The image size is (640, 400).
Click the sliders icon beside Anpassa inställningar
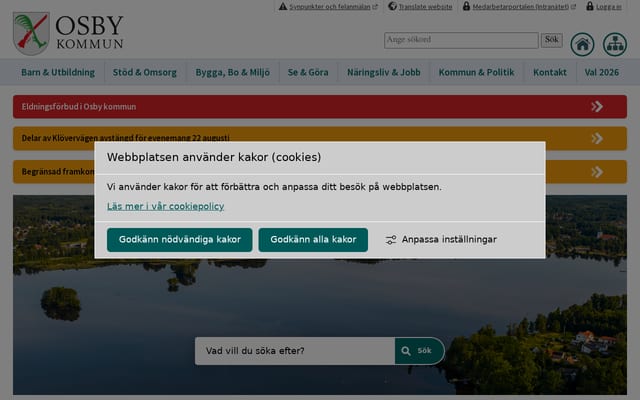pos(391,240)
